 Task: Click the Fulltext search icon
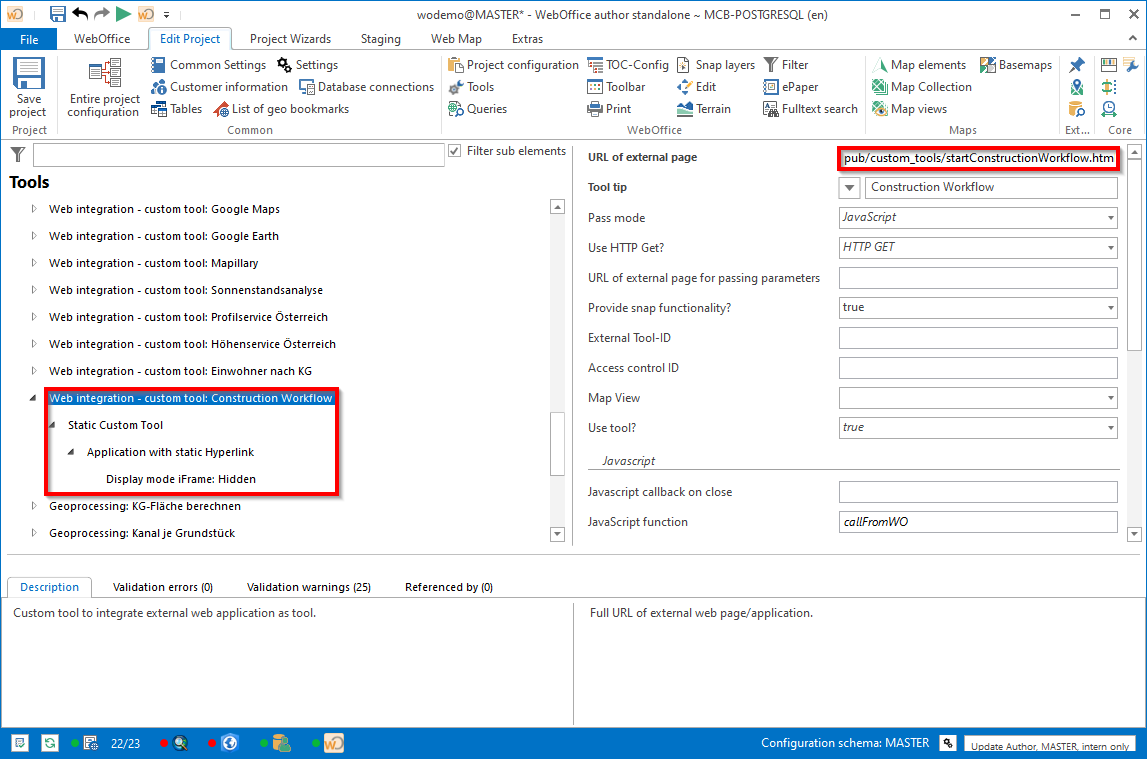(x=771, y=109)
